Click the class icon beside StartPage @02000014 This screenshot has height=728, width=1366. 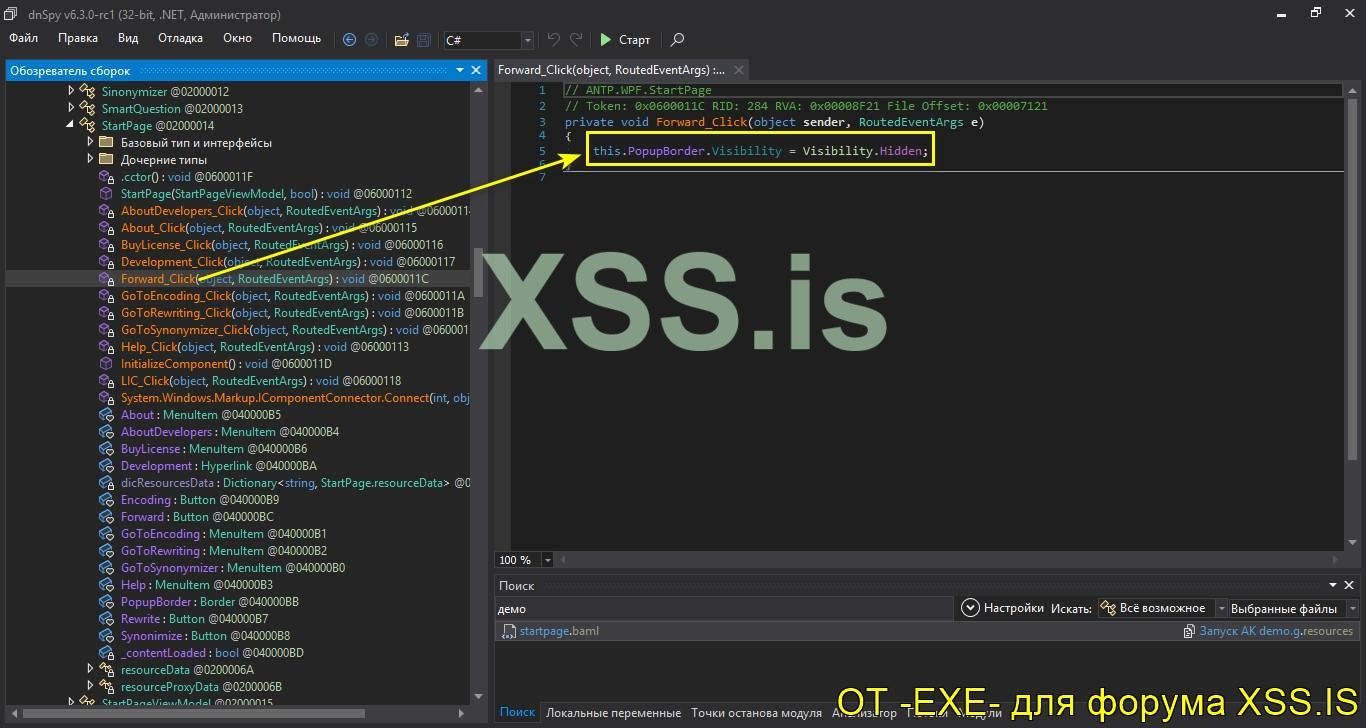(87, 125)
